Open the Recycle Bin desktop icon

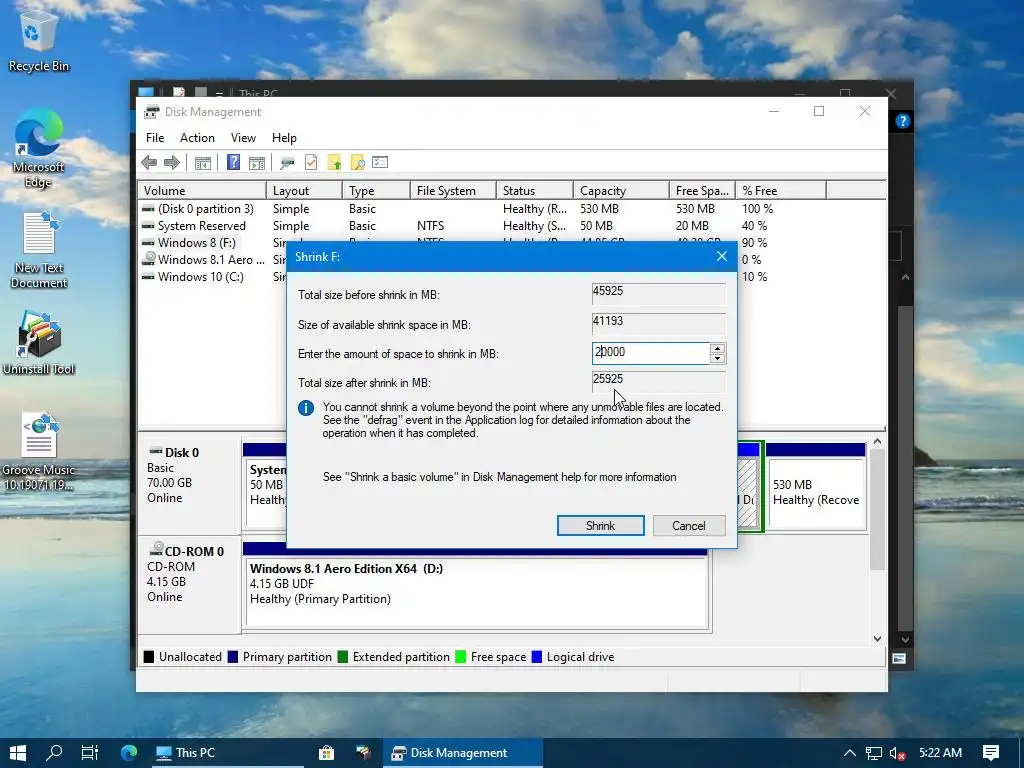(x=39, y=40)
